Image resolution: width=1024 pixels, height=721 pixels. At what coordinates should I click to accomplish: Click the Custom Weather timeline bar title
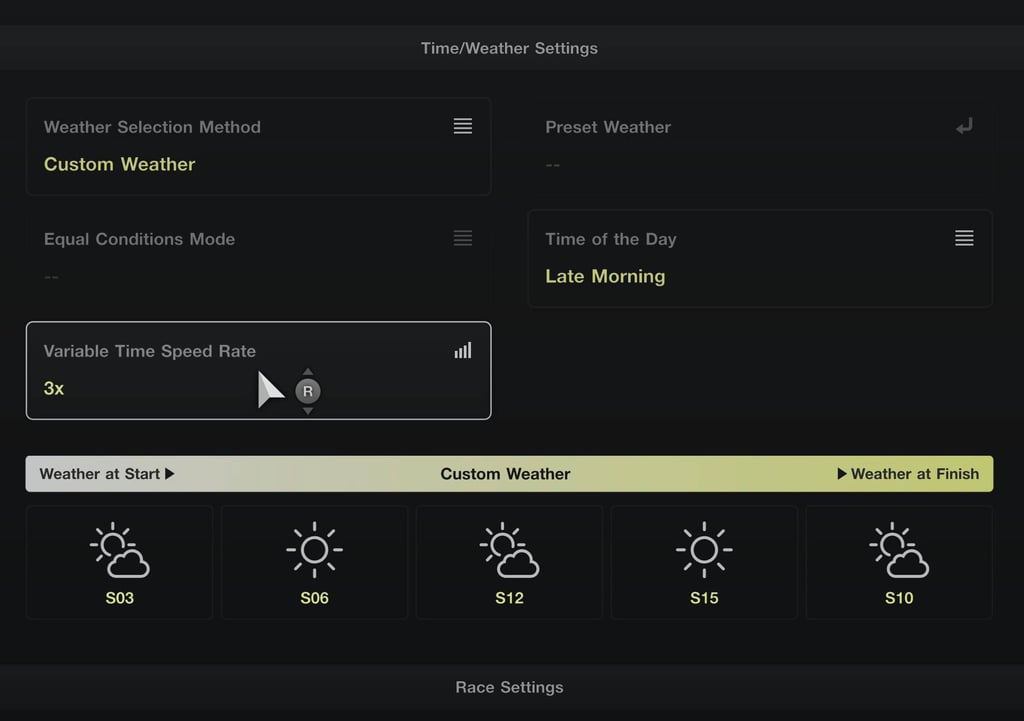tap(505, 473)
